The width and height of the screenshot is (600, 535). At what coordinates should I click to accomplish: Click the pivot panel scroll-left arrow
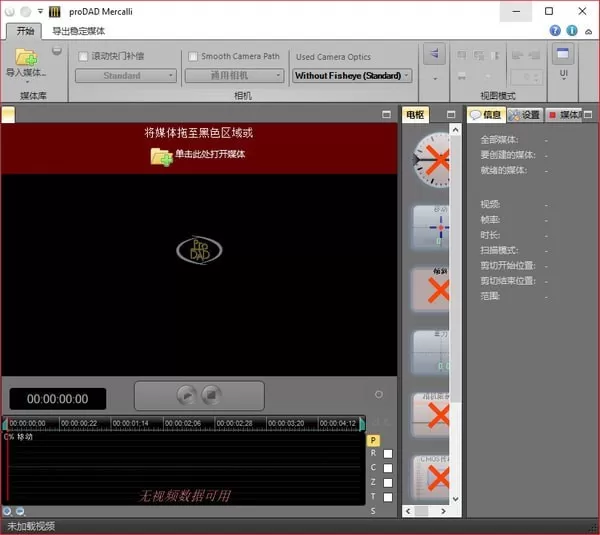coord(408,511)
